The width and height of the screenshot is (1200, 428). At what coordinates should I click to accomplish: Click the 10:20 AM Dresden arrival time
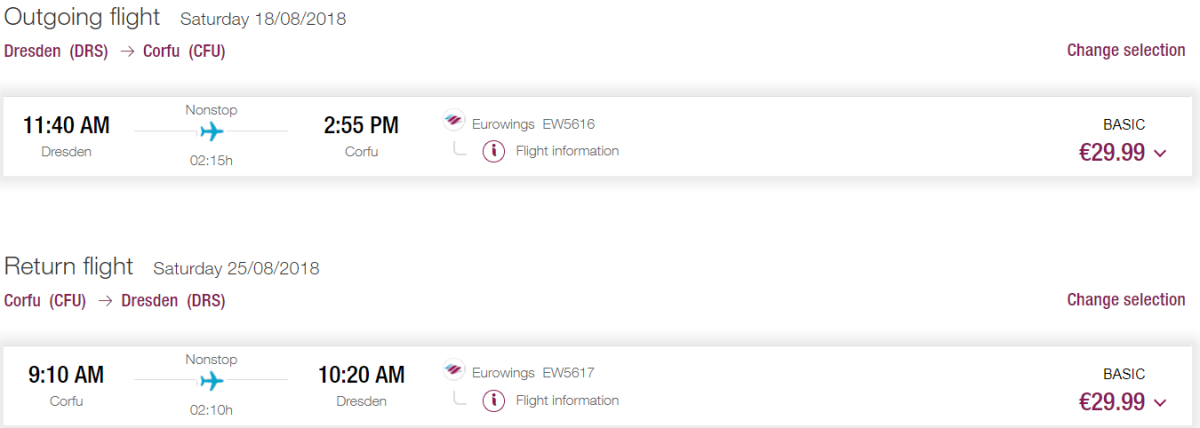(x=361, y=375)
